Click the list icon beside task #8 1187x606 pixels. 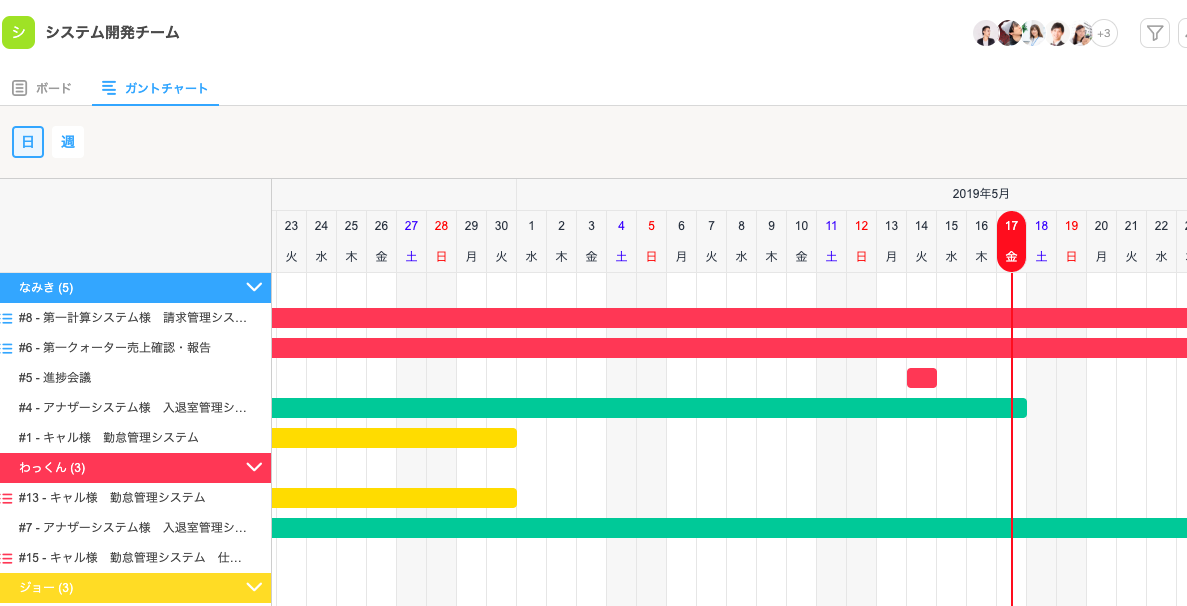pos(7,319)
